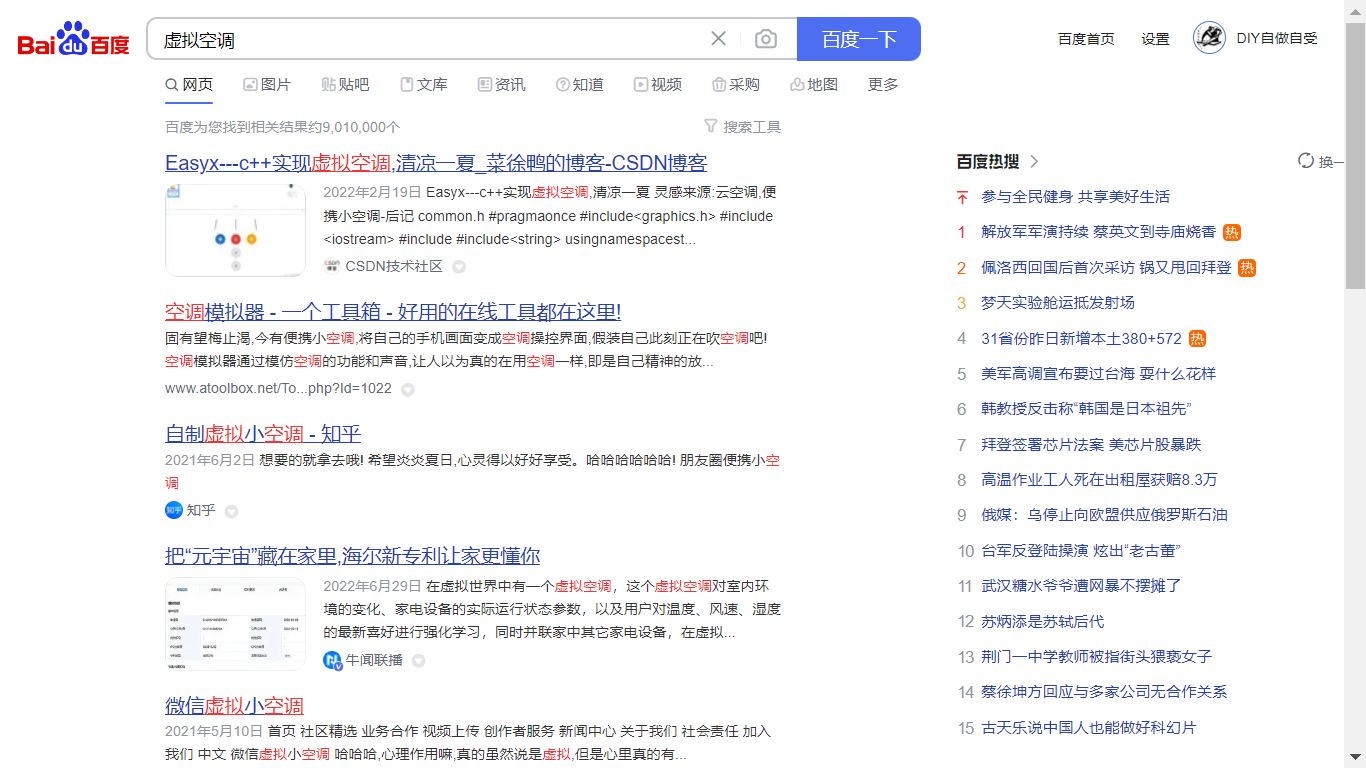Click the filter icon for 搜索工具
The width and height of the screenshot is (1366, 768).
point(711,126)
